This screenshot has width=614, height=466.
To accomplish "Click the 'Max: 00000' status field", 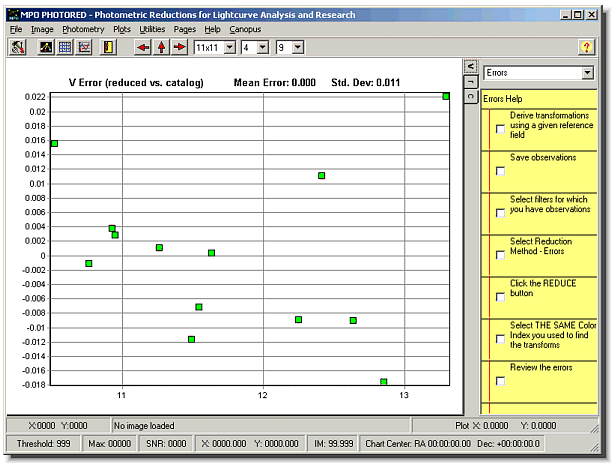I will point(109,444).
